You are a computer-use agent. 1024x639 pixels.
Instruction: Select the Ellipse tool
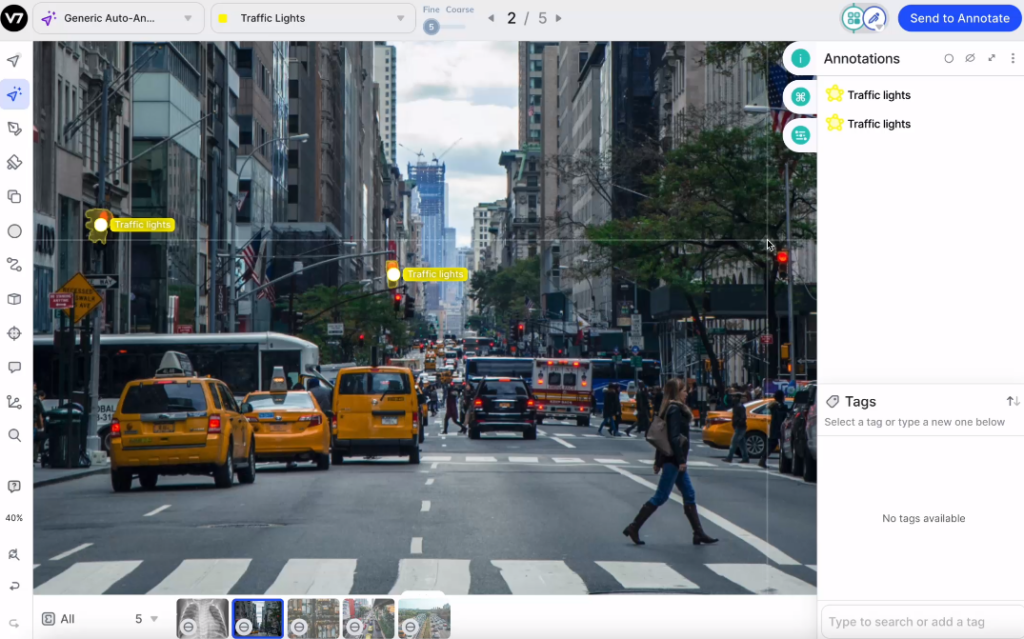14,231
